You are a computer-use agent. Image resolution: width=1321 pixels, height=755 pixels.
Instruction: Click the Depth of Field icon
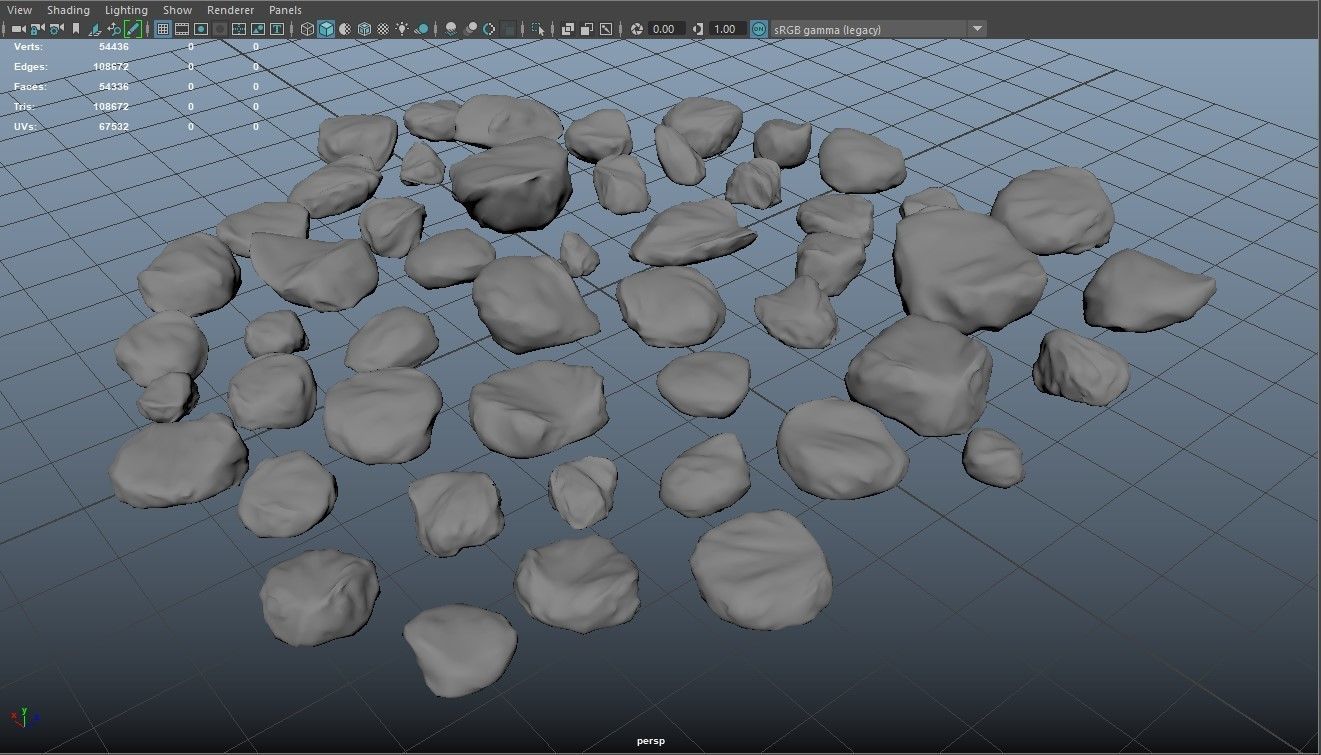[x=508, y=29]
